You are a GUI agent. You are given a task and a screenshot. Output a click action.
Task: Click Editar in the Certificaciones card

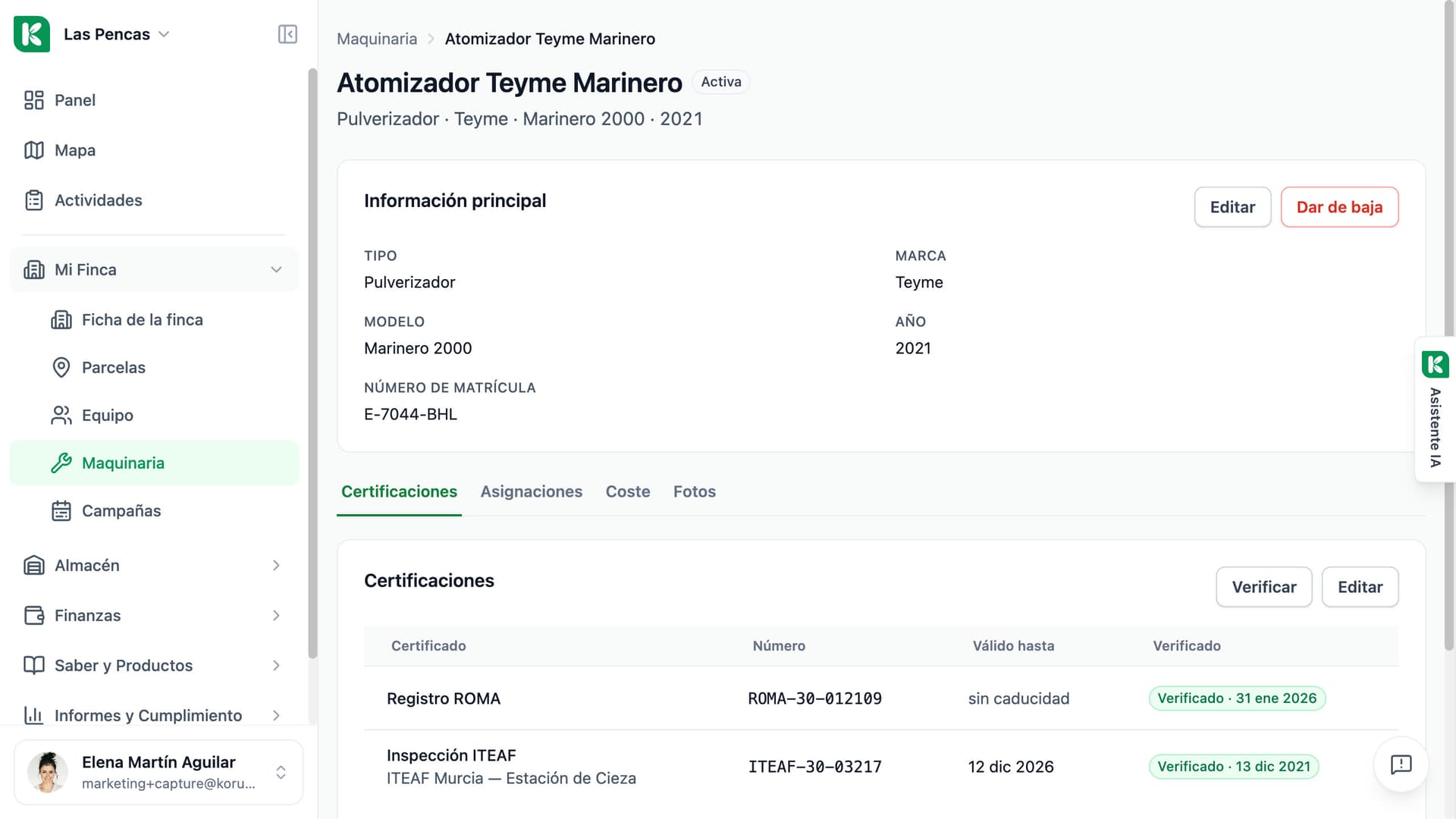tap(1360, 587)
